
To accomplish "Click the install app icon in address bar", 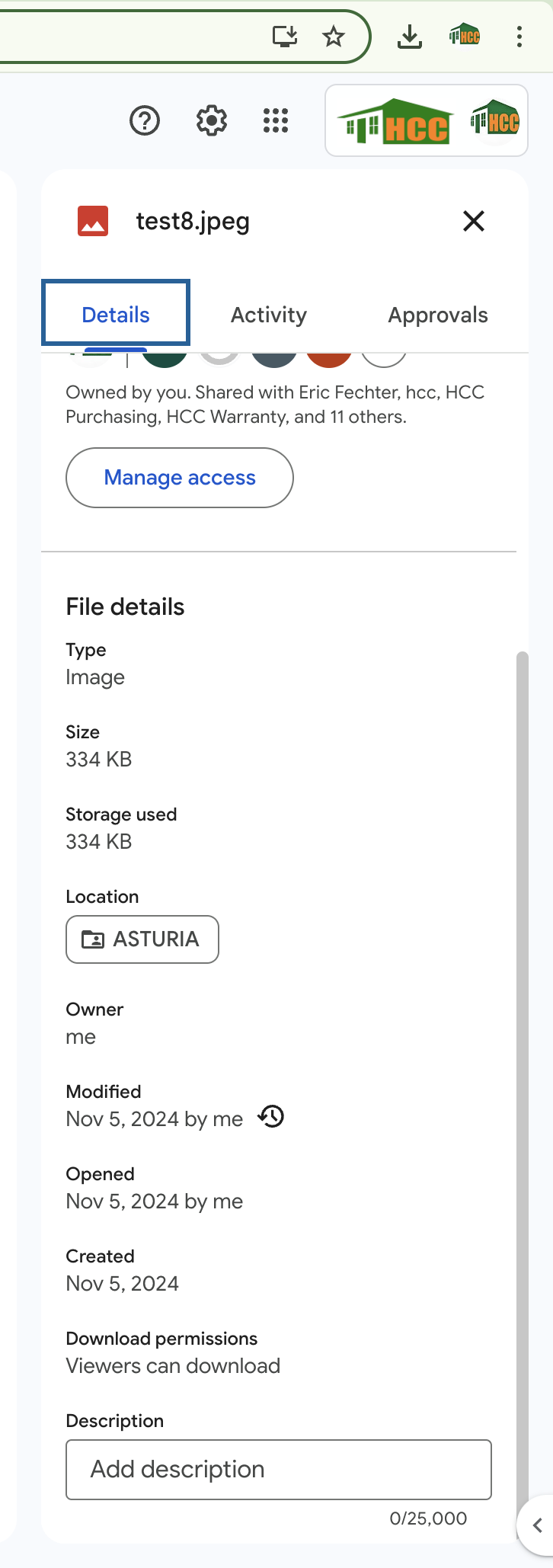I will [285, 36].
